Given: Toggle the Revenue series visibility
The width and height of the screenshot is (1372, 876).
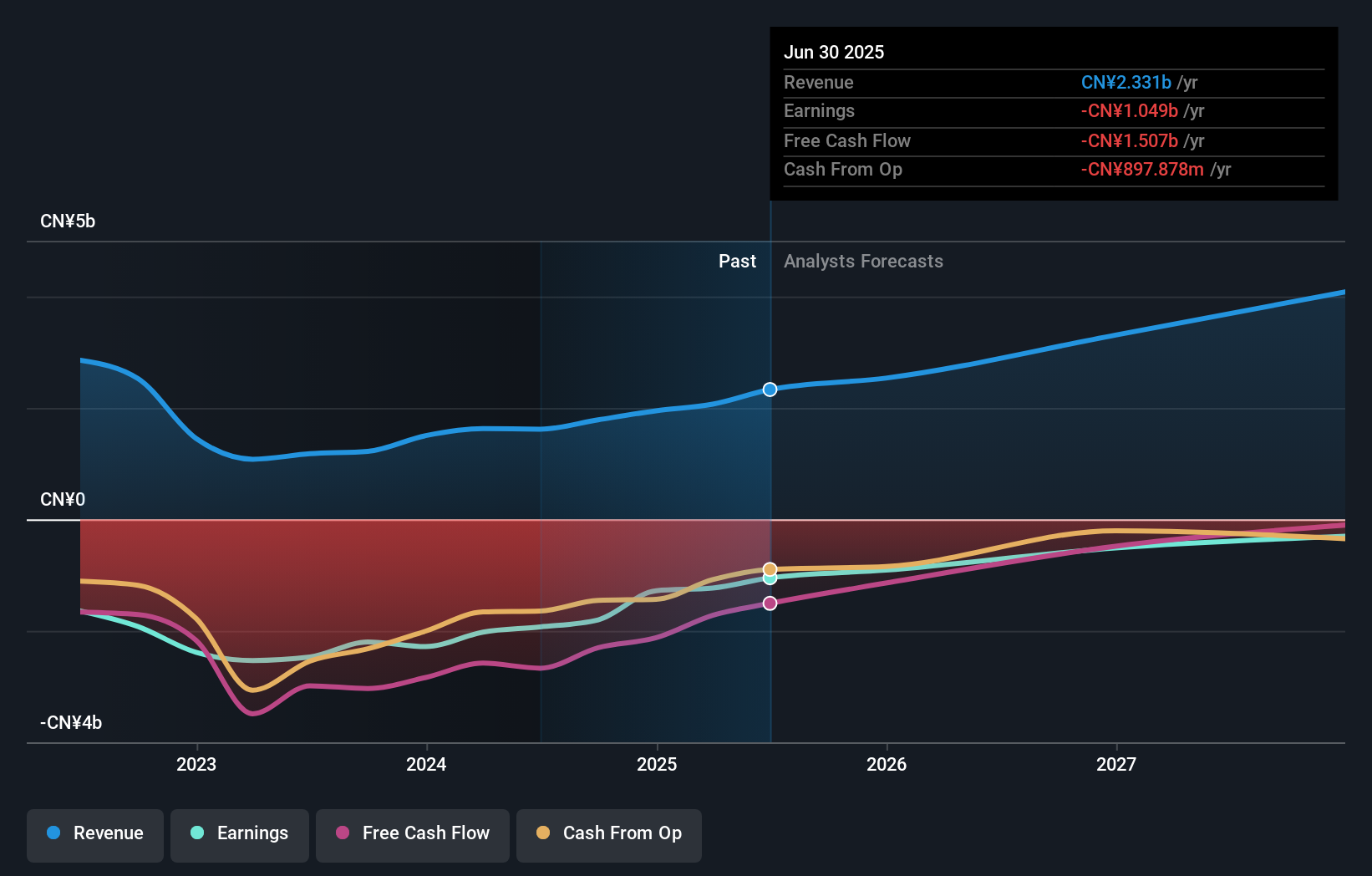Looking at the screenshot, I should click(x=94, y=833).
